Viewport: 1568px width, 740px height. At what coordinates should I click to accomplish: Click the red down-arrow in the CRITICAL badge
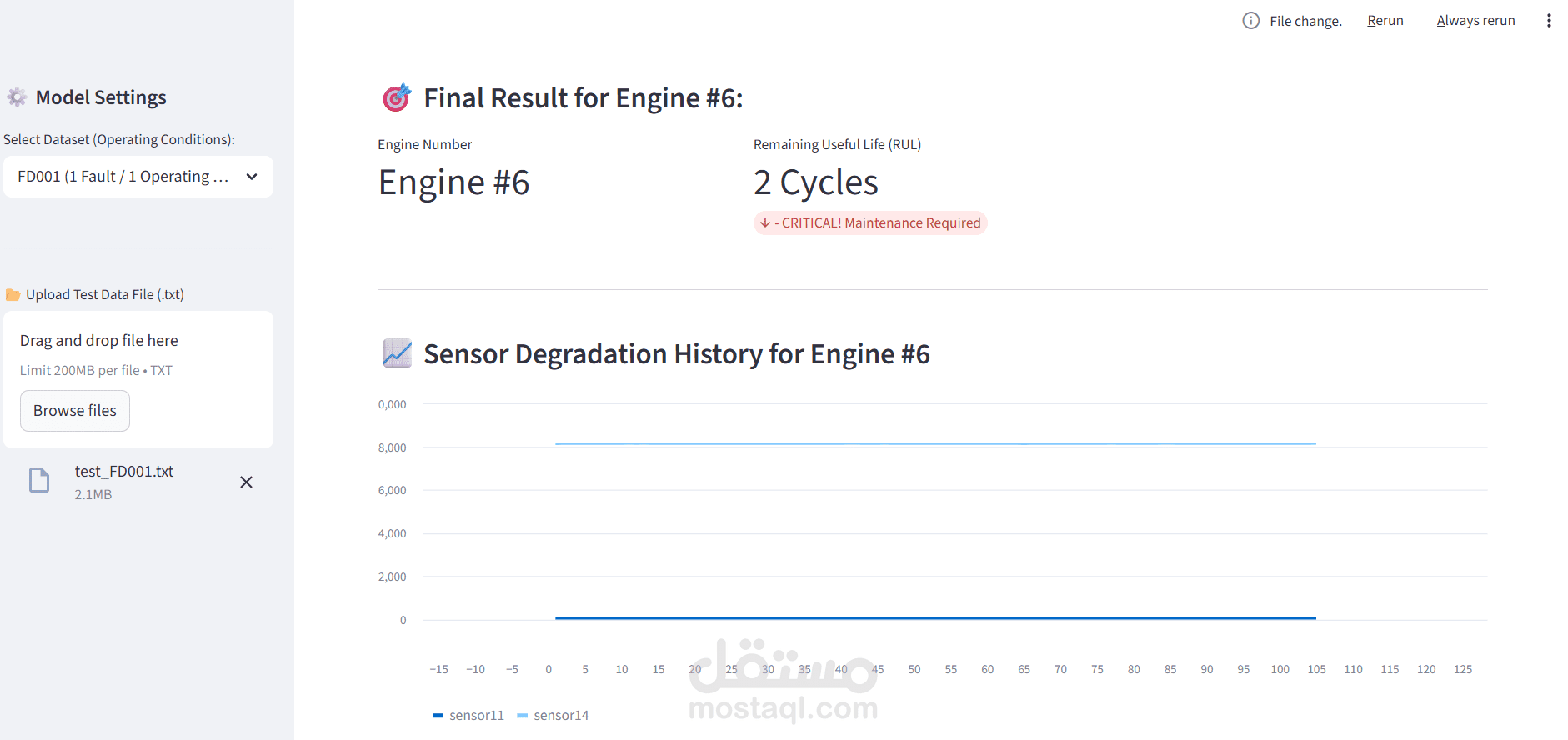coord(765,223)
